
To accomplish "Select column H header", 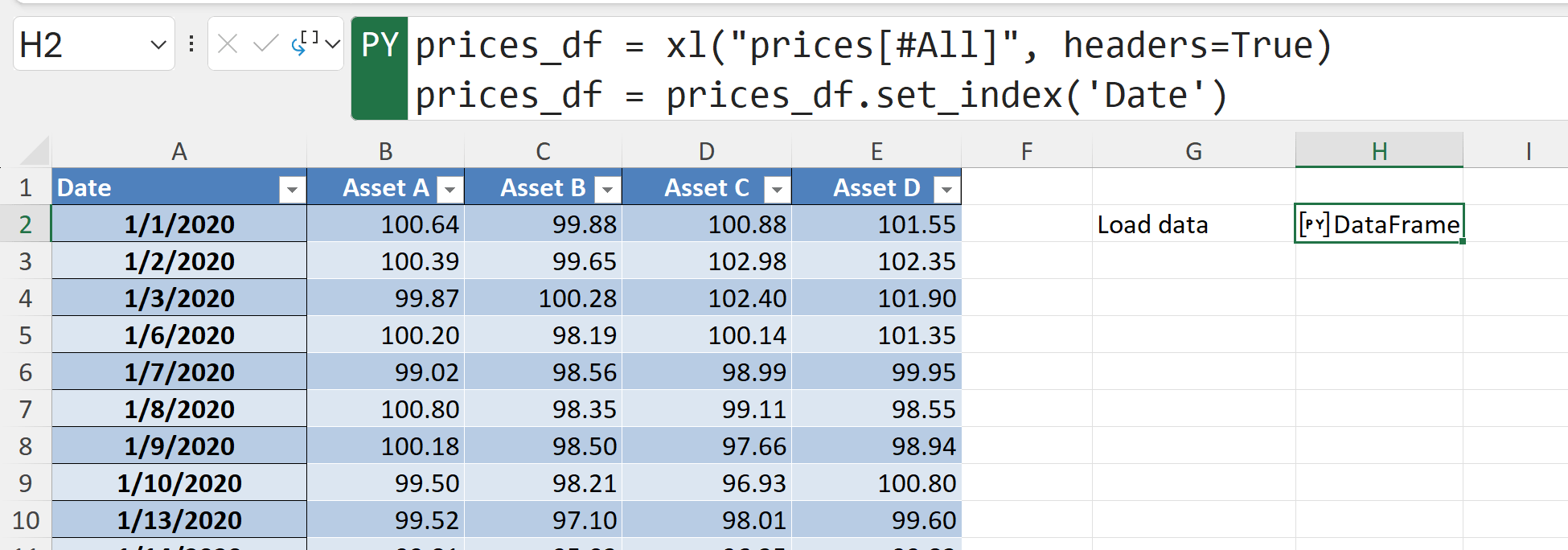I will point(1379,151).
